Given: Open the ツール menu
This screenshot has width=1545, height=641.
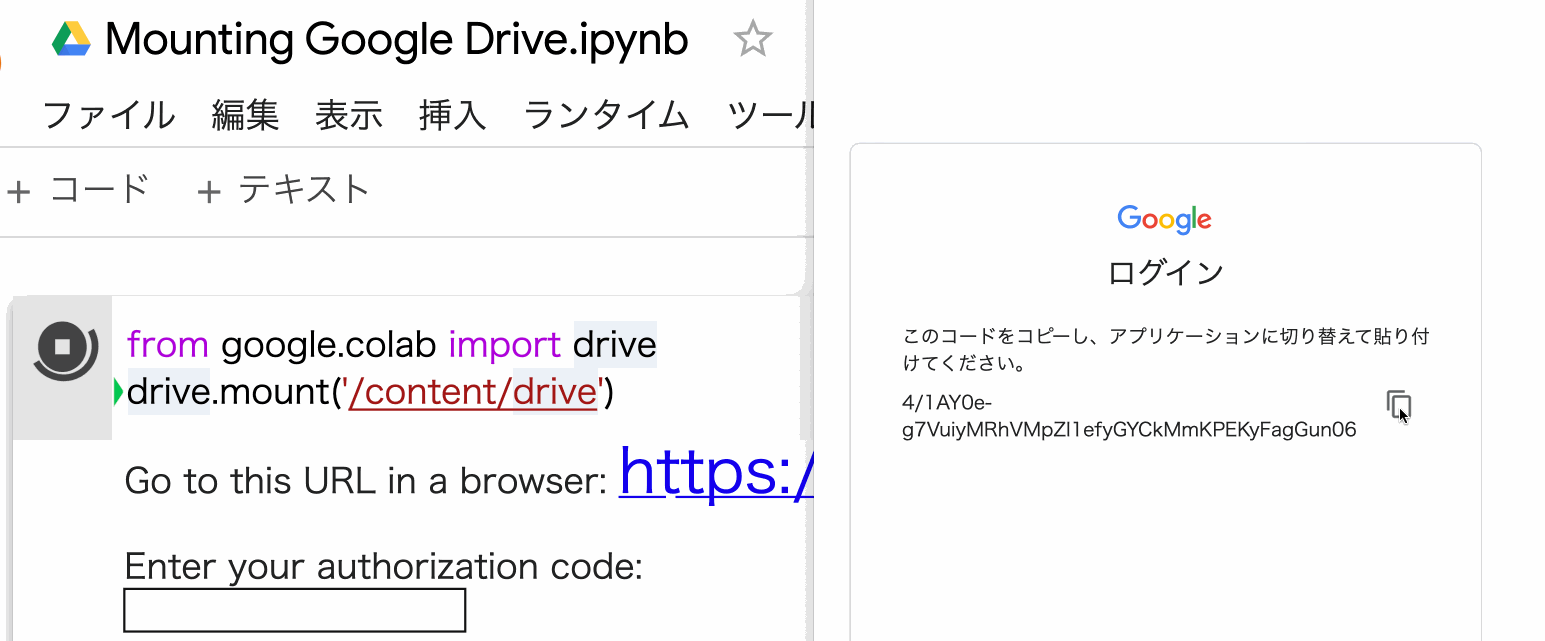Looking at the screenshot, I should tap(770, 116).
